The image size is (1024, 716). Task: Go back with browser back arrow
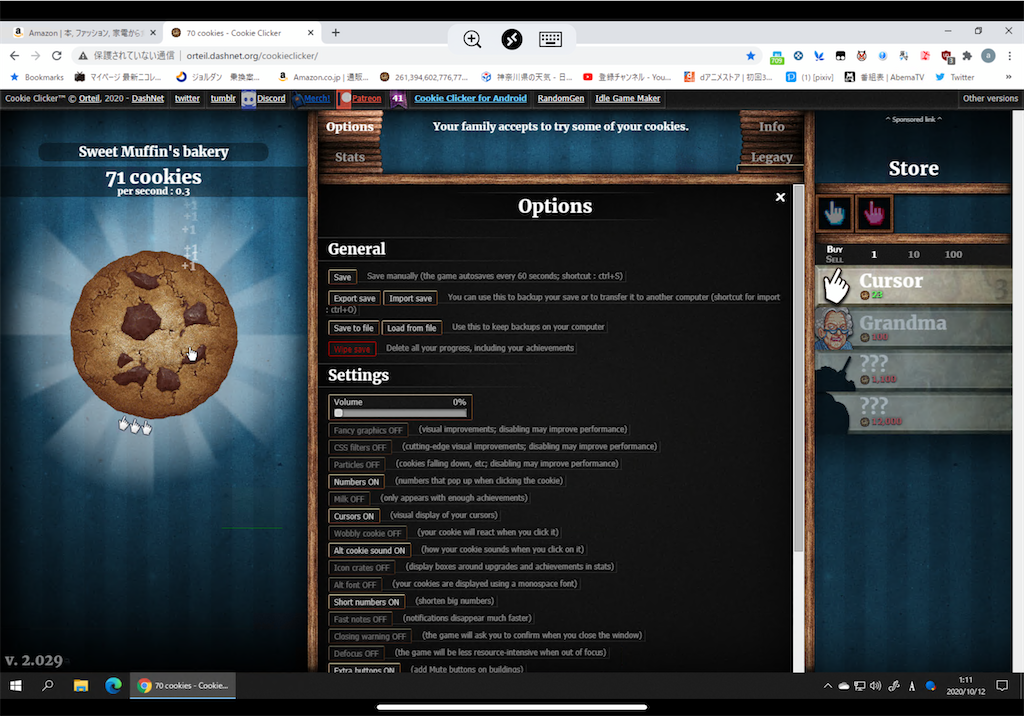tap(14, 56)
